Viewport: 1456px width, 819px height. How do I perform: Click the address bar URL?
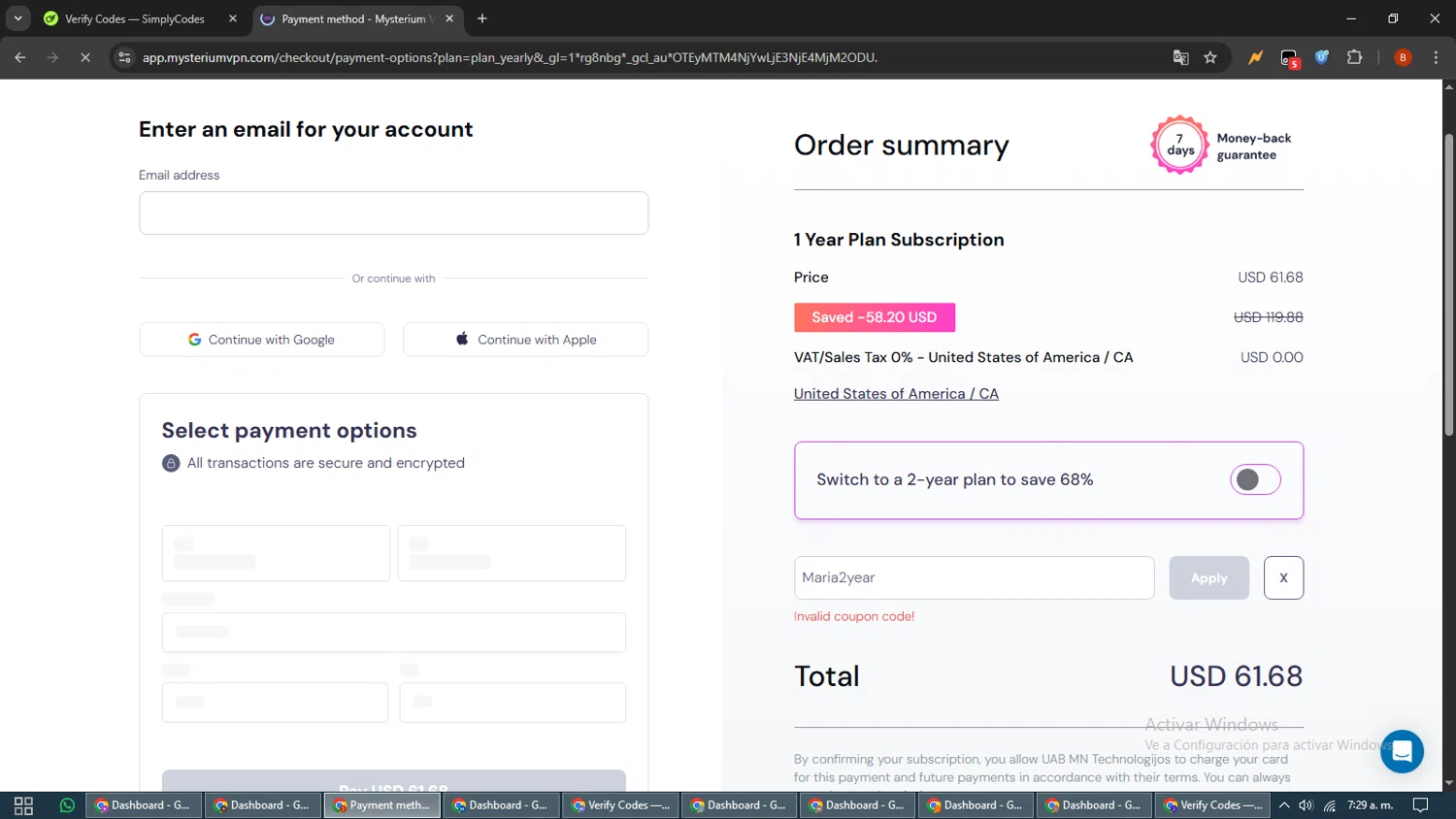[x=510, y=57]
